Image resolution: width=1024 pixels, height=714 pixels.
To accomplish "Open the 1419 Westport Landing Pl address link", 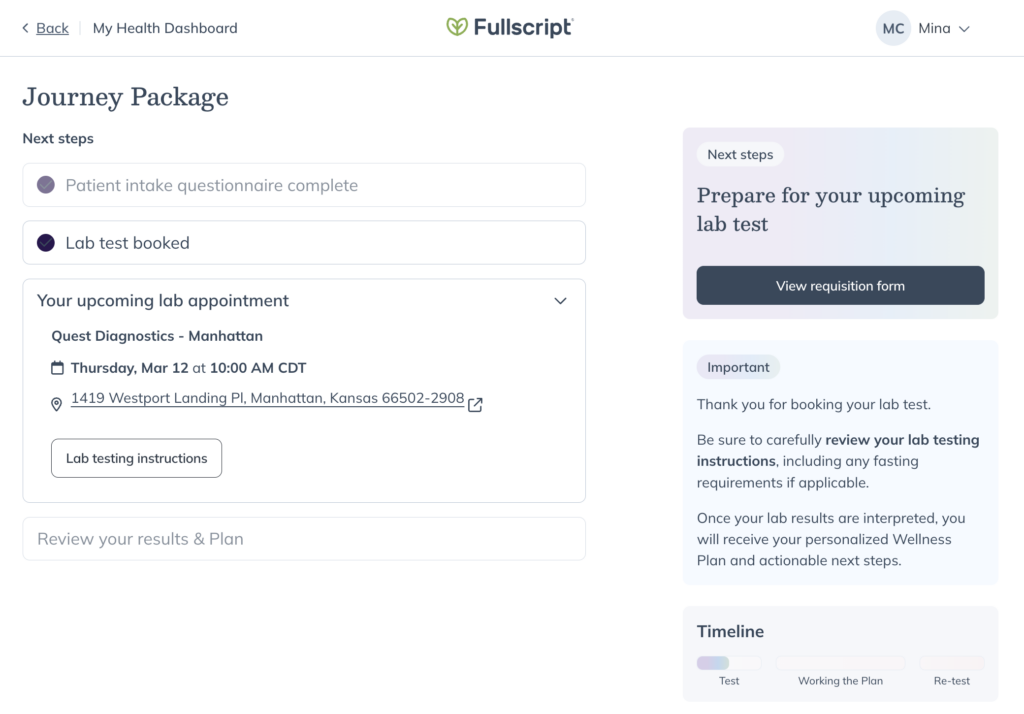I will click(267, 398).
